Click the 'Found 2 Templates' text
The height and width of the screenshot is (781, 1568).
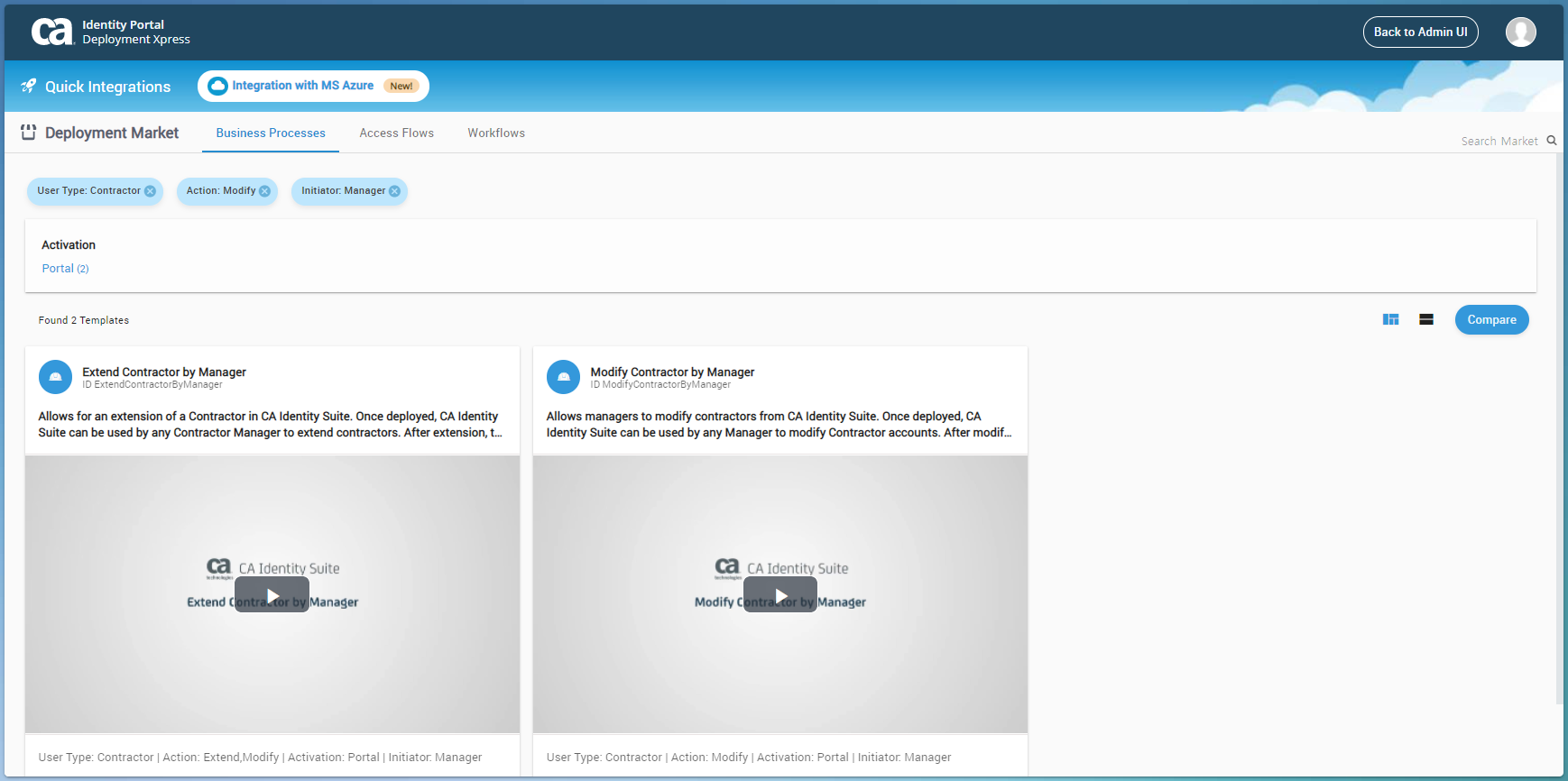click(84, 320)
